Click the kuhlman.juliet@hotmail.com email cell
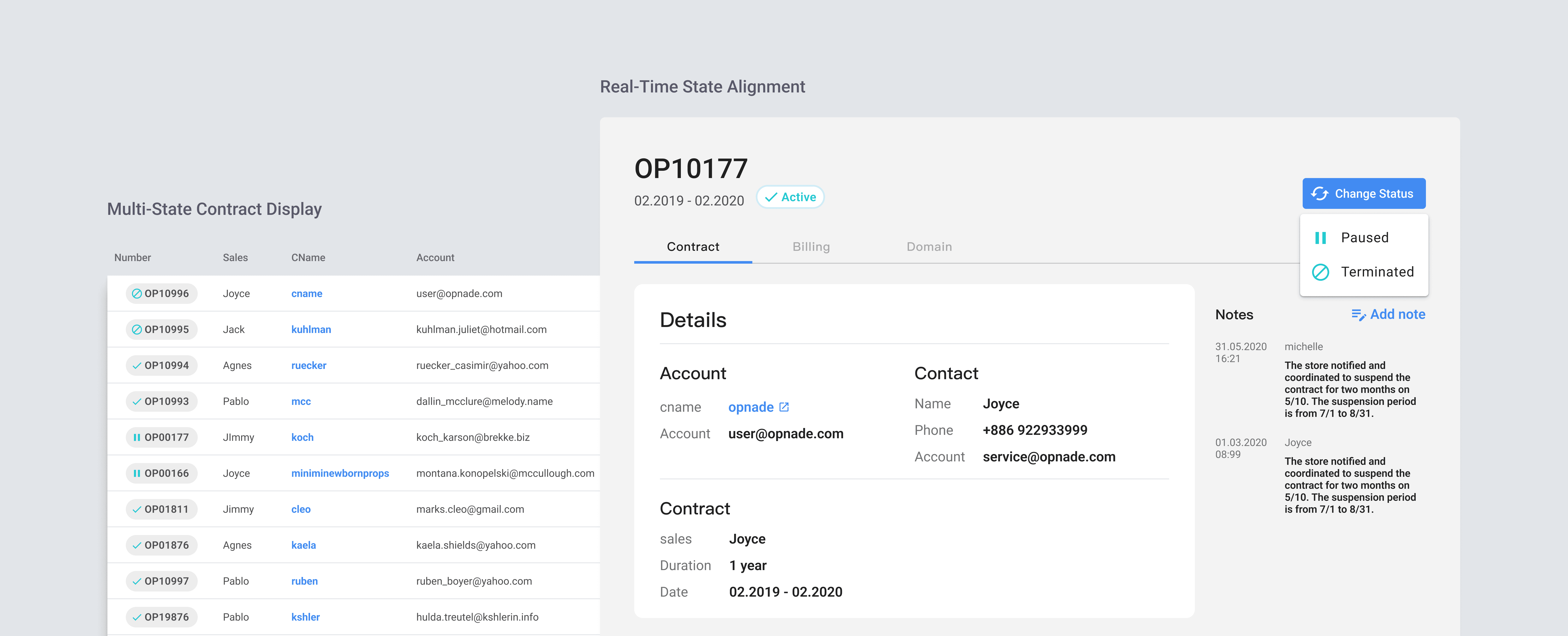 click(481, 329)
